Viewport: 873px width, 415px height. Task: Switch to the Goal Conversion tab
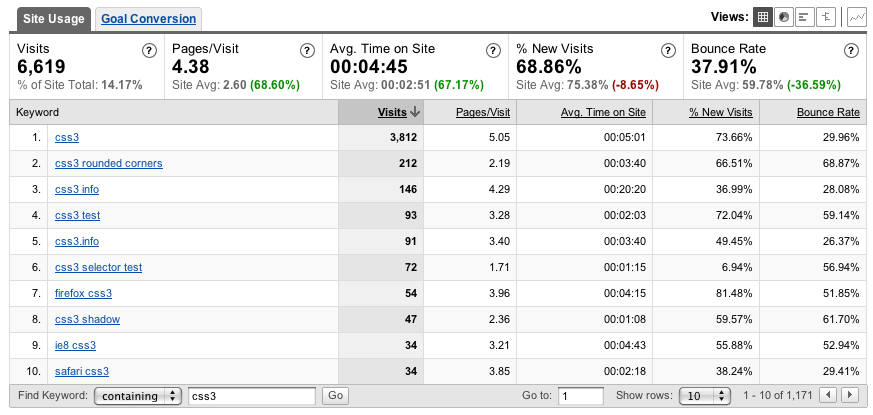coord(149,18)
